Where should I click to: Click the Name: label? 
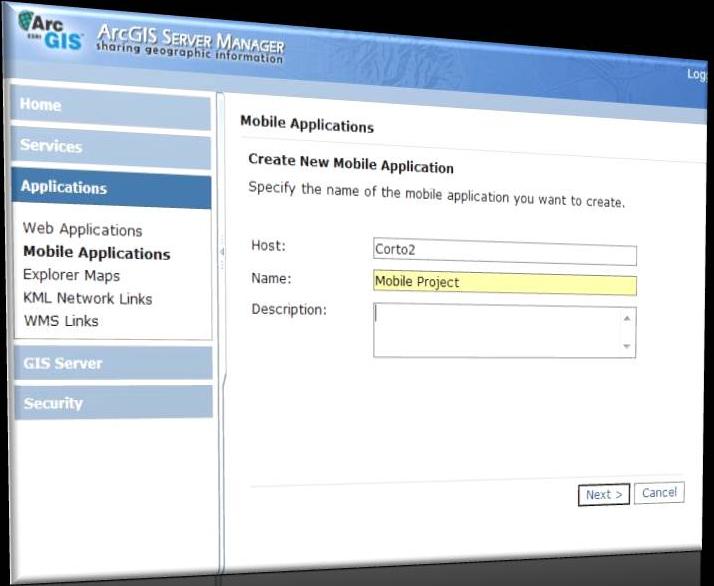coord(271,278)
